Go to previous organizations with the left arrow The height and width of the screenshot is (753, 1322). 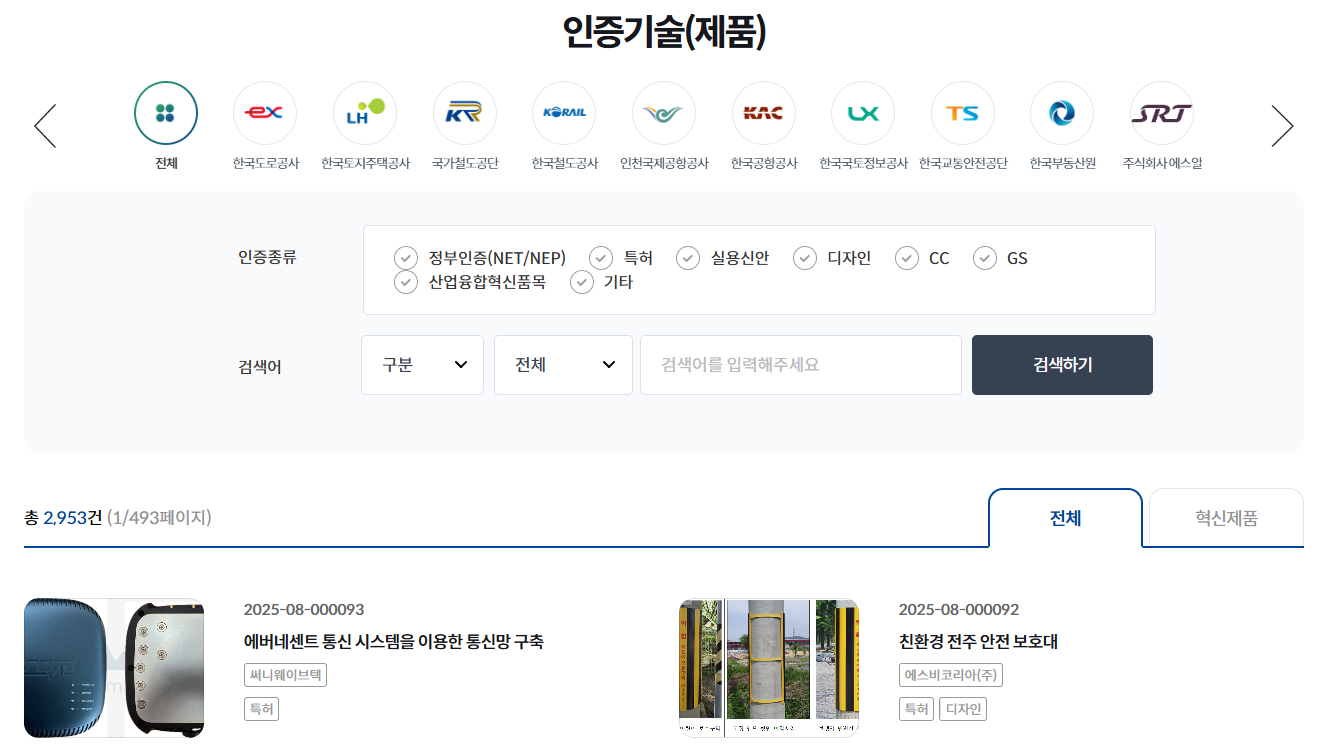click(45, 126)
